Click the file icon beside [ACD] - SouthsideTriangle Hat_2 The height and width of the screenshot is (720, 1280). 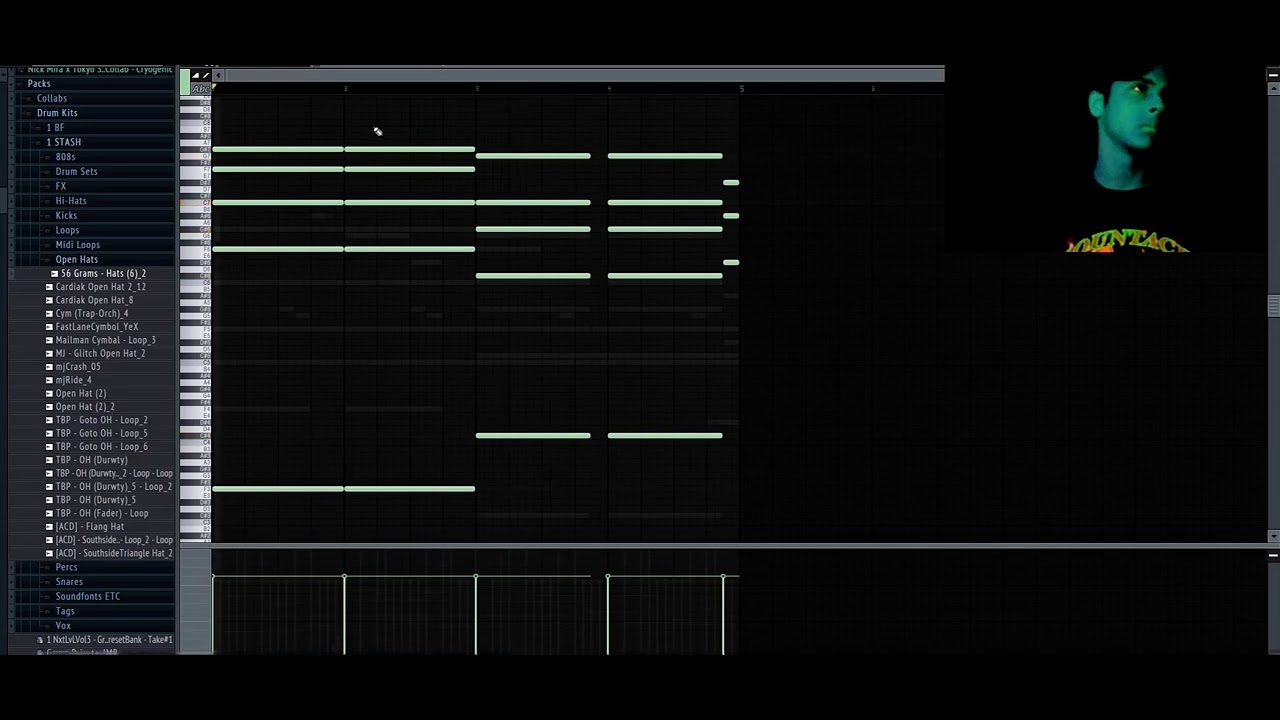49,553
